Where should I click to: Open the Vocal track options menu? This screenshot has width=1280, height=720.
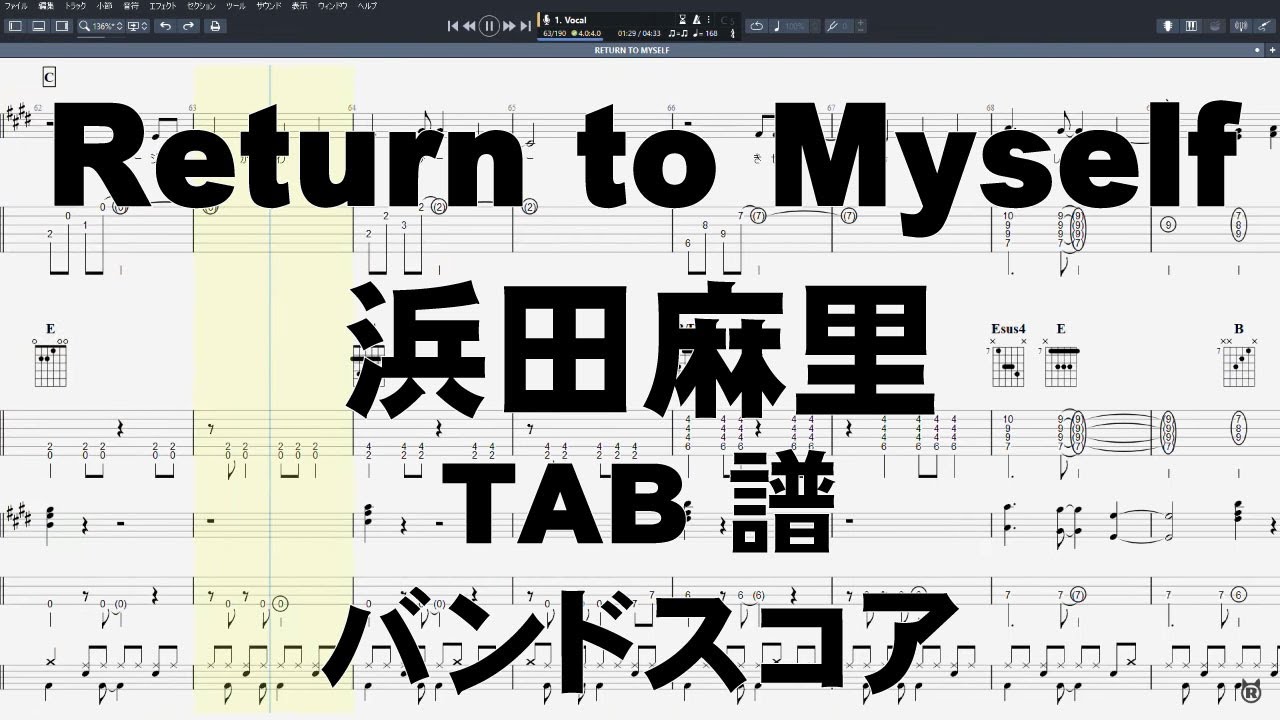pos(709,19)
